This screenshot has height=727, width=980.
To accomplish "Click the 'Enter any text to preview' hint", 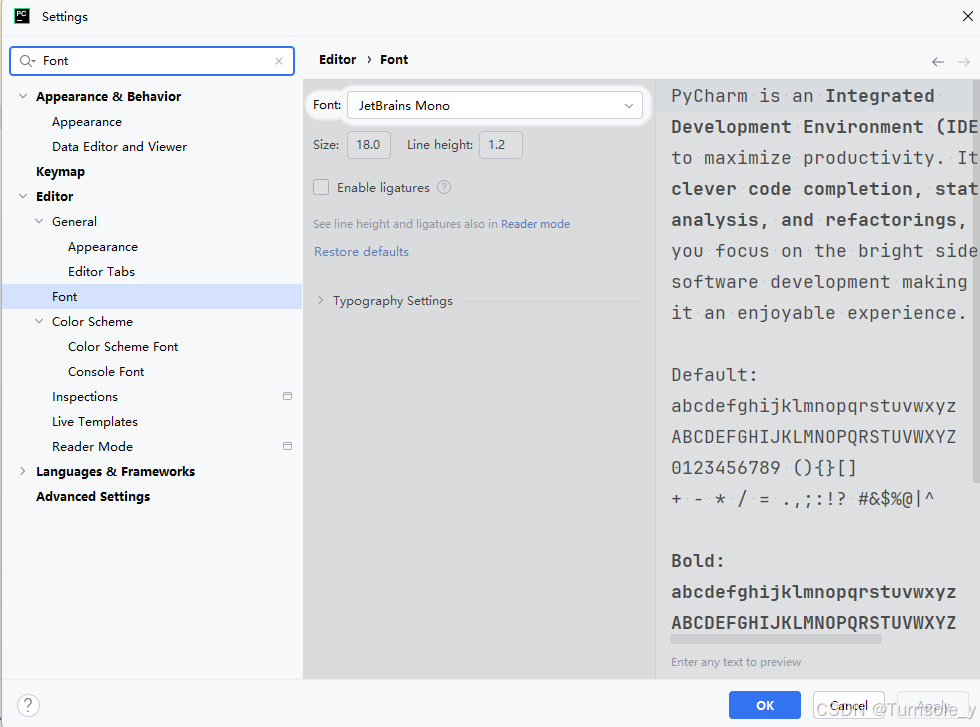I will (x=736, y=661).
